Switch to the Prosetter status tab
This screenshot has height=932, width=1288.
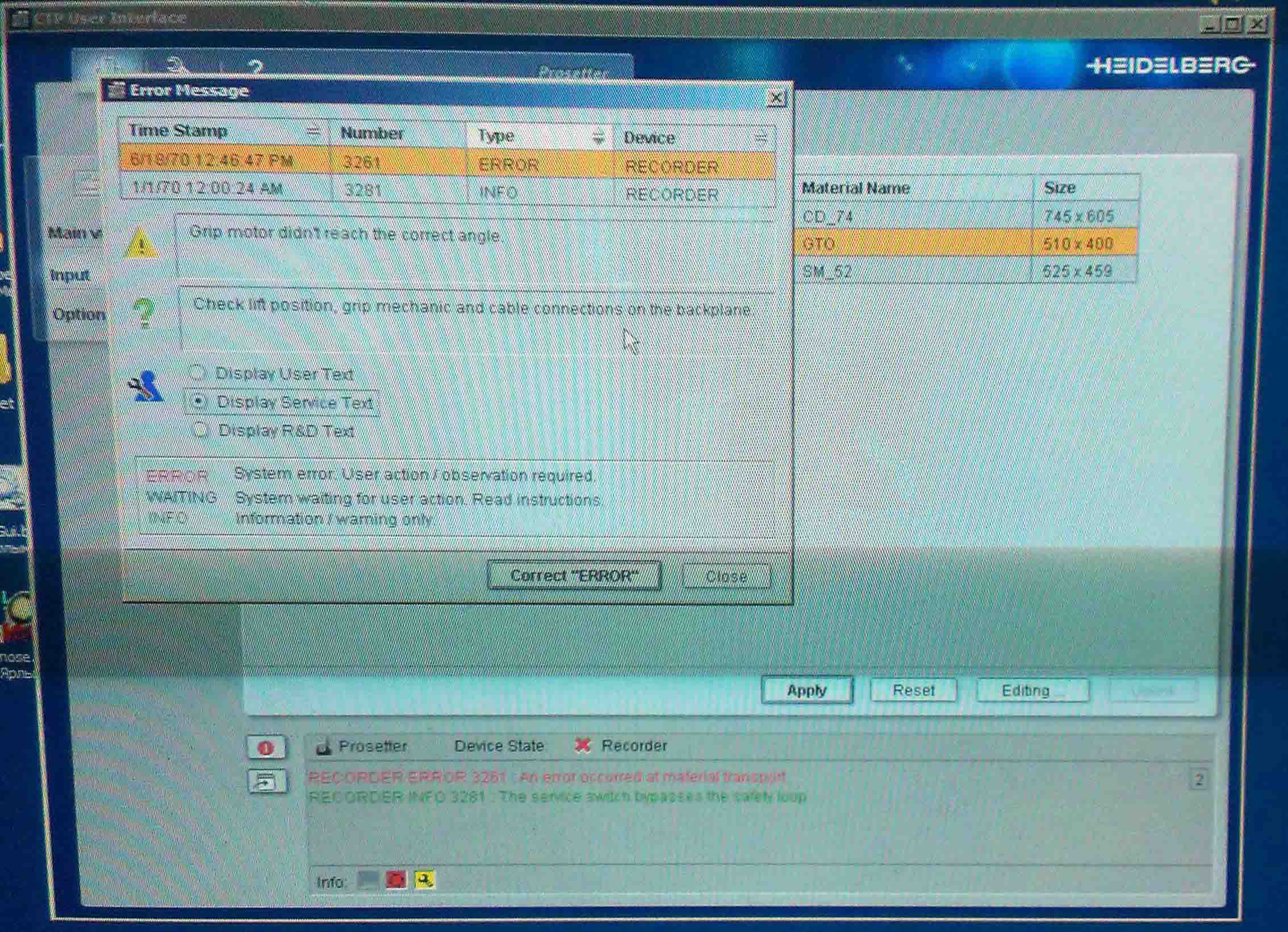click(x=373, y=746)
